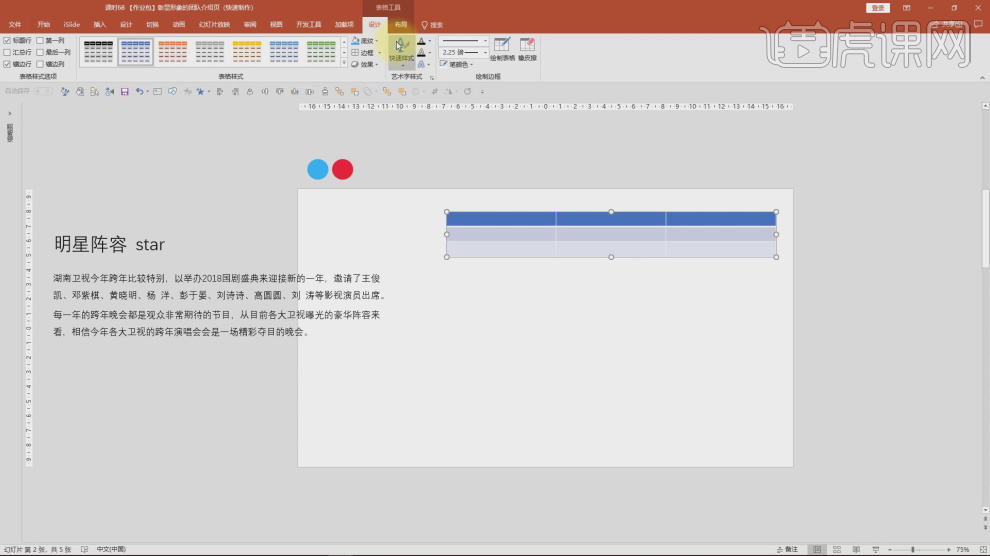Click the 搜索 (search) lightbulb box
Screen dimensions: 990x556
(x=432, y=25)
